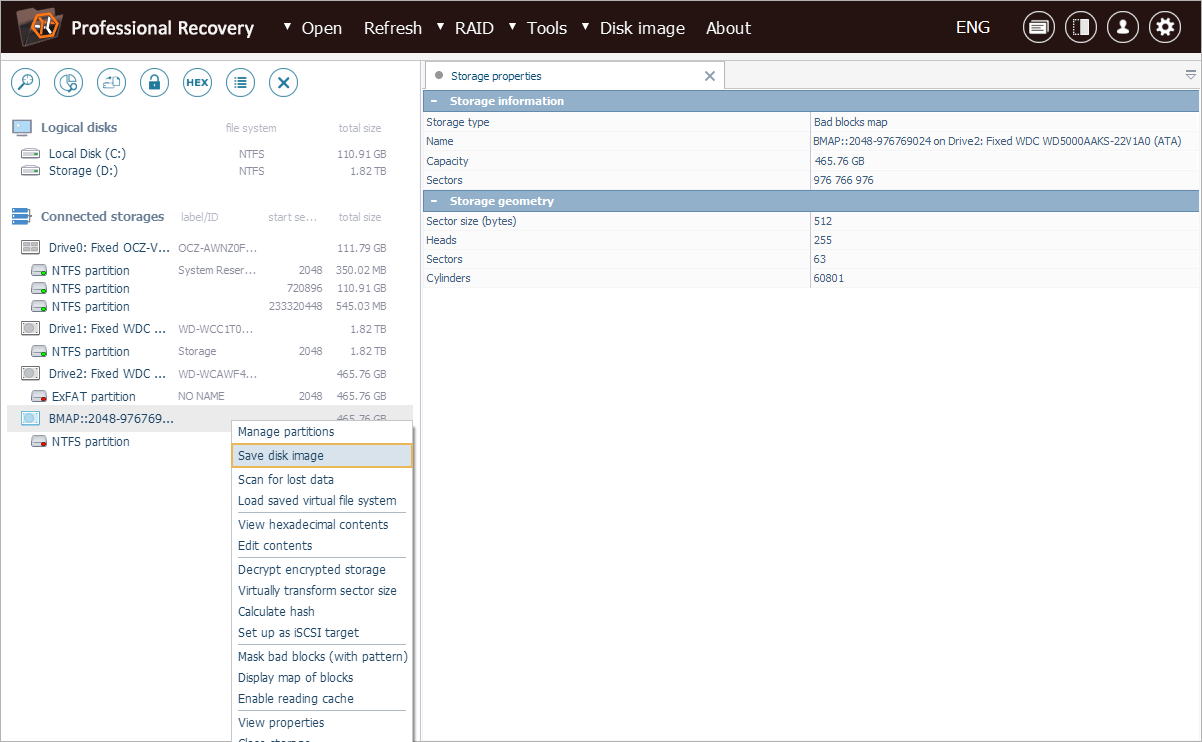
Task: Switch language via the ENG button
Action: pyautogui.click(x=973, y=27)
